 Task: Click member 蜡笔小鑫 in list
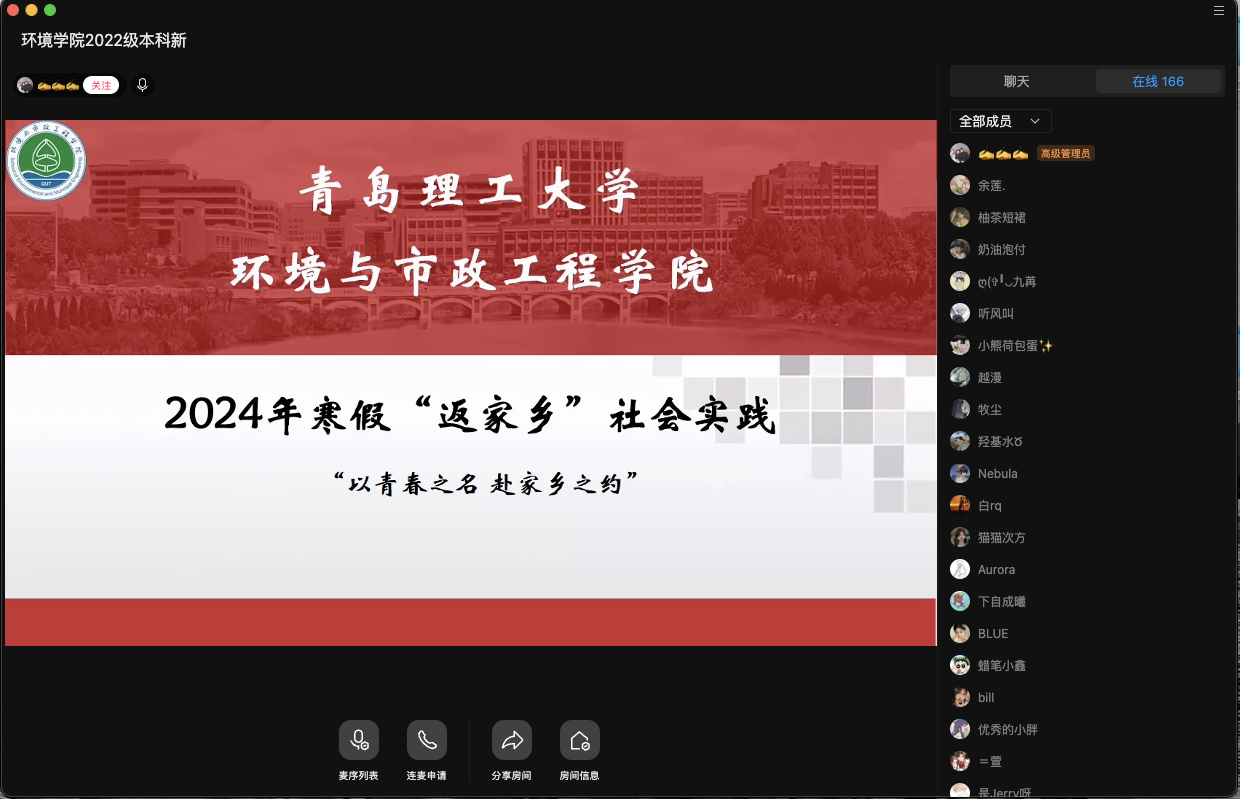pyautogui.click(x=1001, y=665)
